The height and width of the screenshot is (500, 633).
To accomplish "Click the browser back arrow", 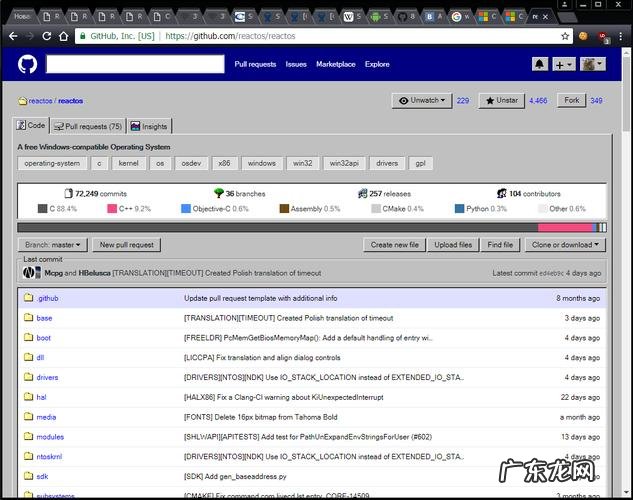I will coord(12,36).
